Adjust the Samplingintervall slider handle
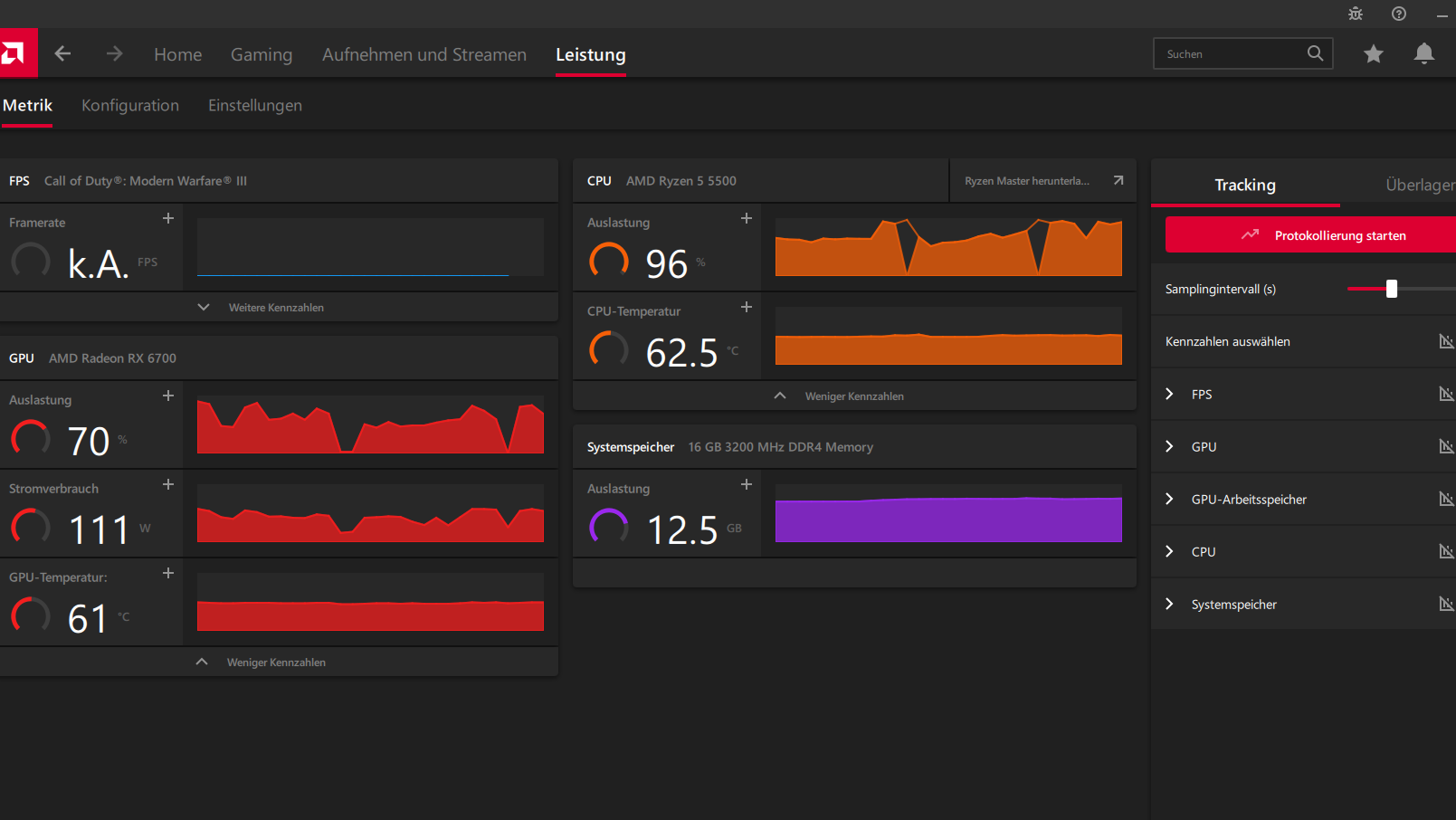The height and width of the screenshot is (820, 1456). (1392, 289)
